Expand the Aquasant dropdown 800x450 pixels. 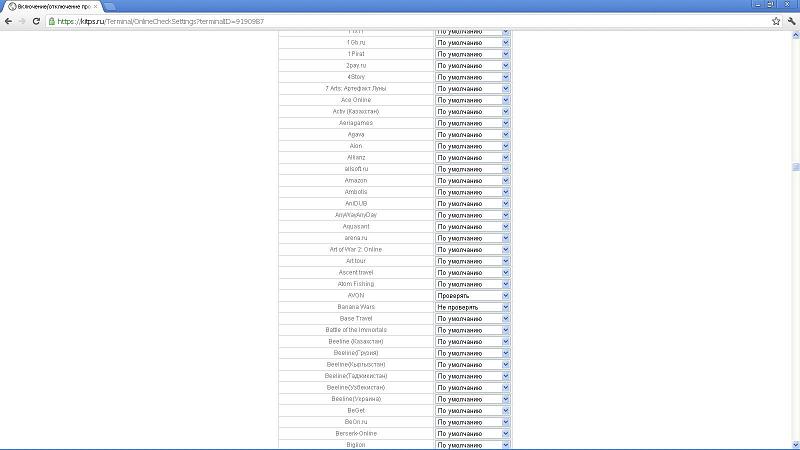472,227
